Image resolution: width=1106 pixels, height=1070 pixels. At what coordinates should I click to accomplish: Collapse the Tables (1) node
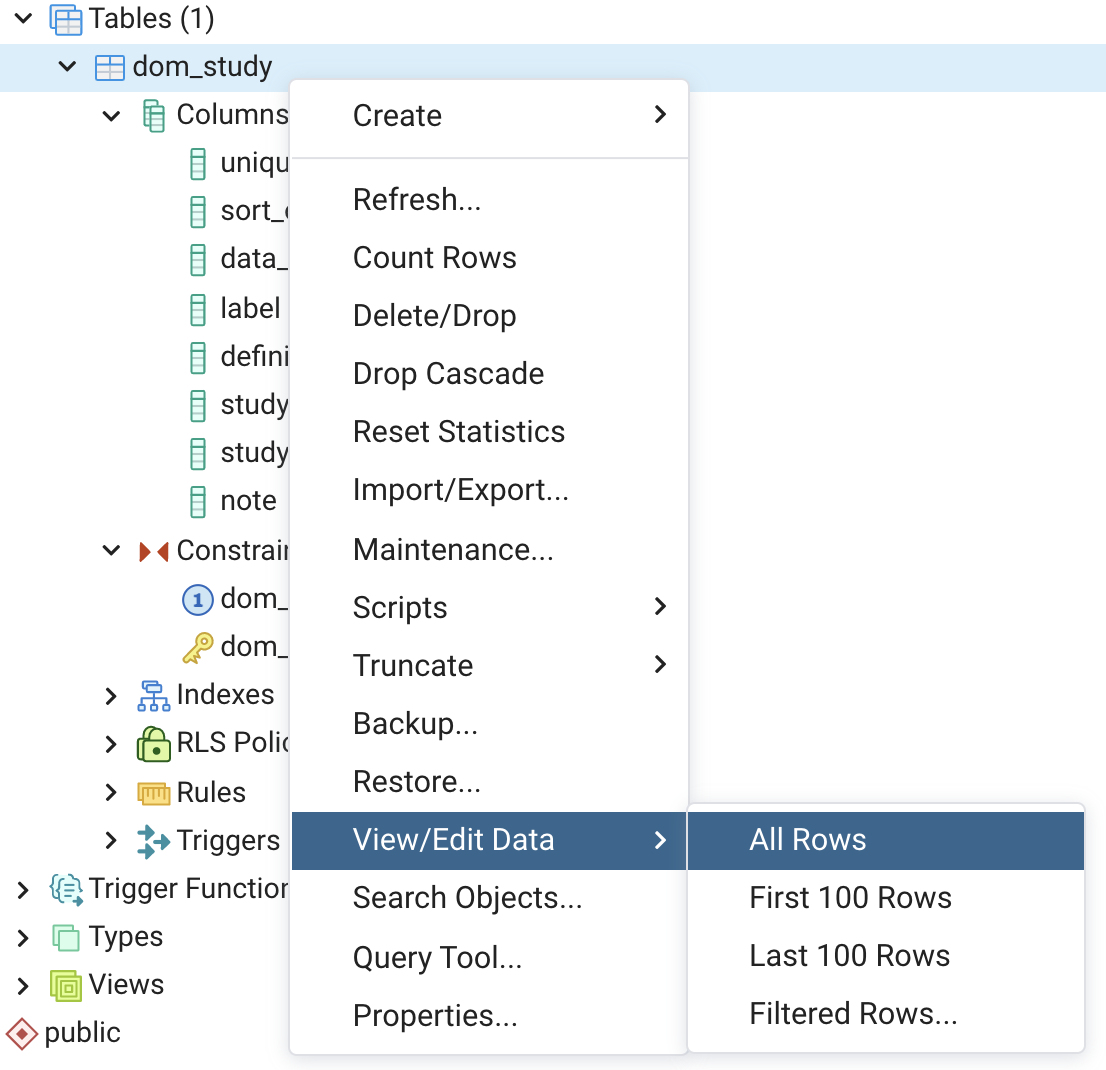23,18
